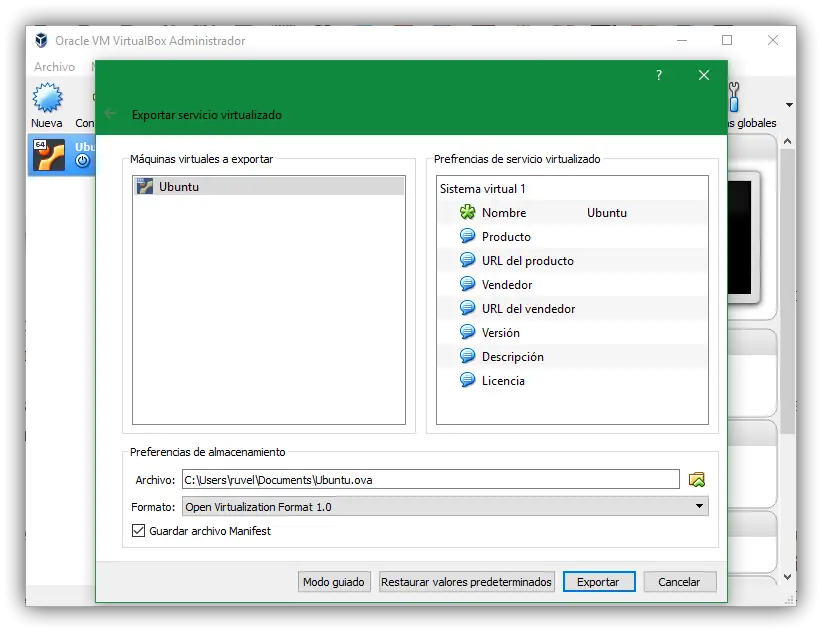The image size is (822, 632).
Task: Click the globales wrench tool icon
Action: [734, 97]
